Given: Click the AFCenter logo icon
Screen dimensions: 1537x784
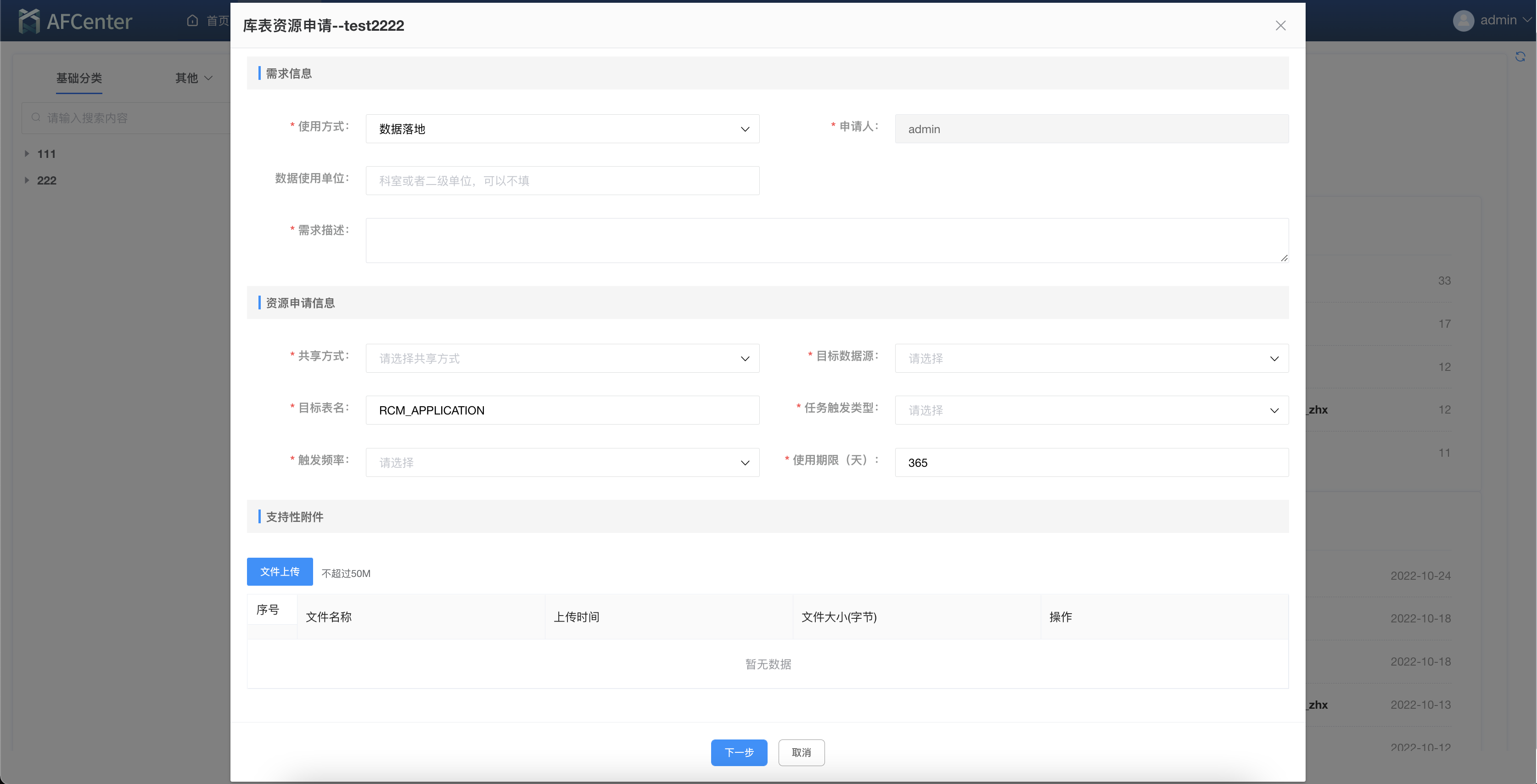Looking at the screenshot, I should [x=28, y=21].
